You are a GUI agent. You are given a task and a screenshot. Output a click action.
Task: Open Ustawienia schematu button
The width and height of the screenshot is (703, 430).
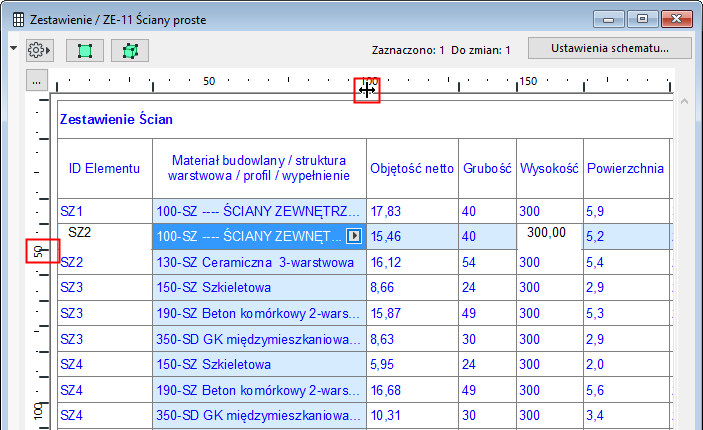[x=610, y=48]
